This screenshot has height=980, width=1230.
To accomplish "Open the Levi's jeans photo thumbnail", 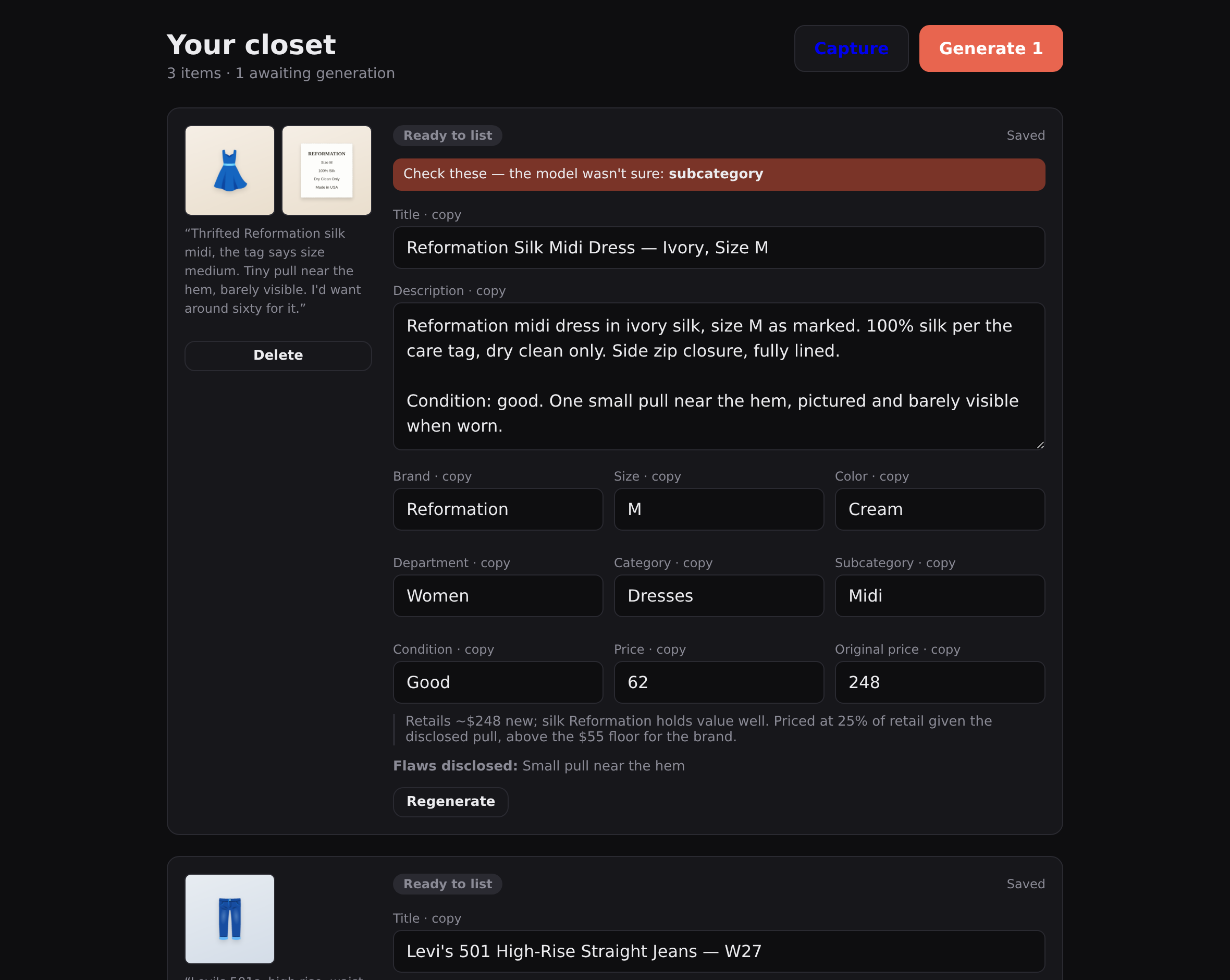I will click(x=230, y=919).
